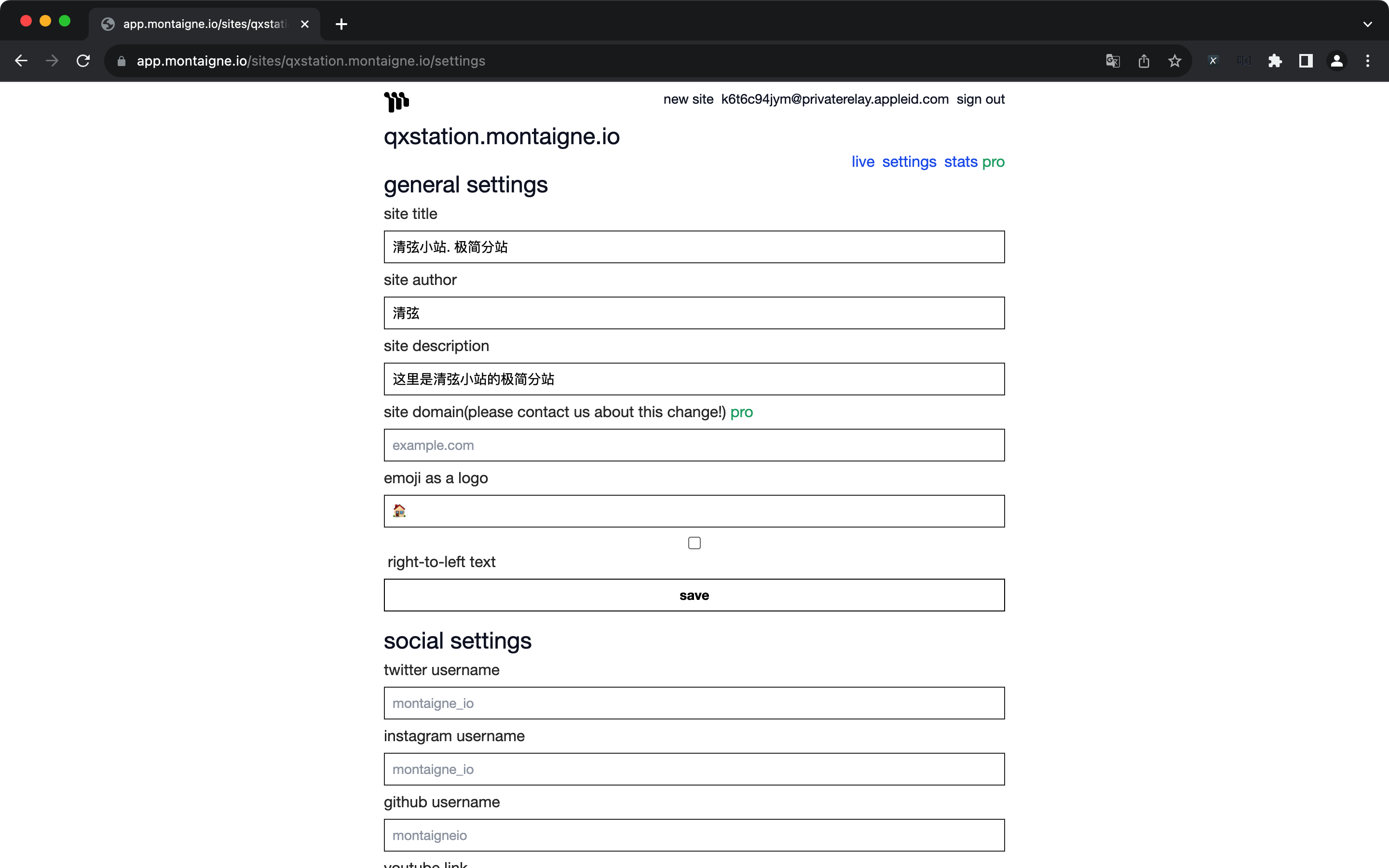This screenshot has width=1389, height=868.
Task: Click the emoji as a logo field
Action: pyautogui.click(x=694, y=511)
